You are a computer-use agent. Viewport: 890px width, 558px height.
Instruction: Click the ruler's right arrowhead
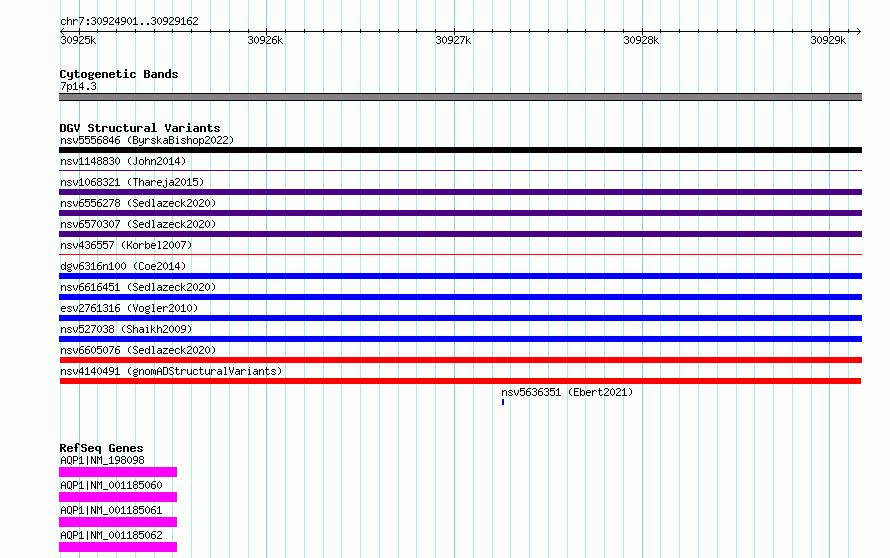pyautogui.click(x=858, y=31)
